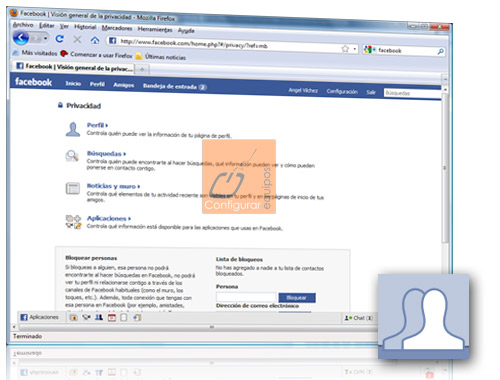
Task: Click the last shortcut icon in bottom bar
Action: click(137, 318)
